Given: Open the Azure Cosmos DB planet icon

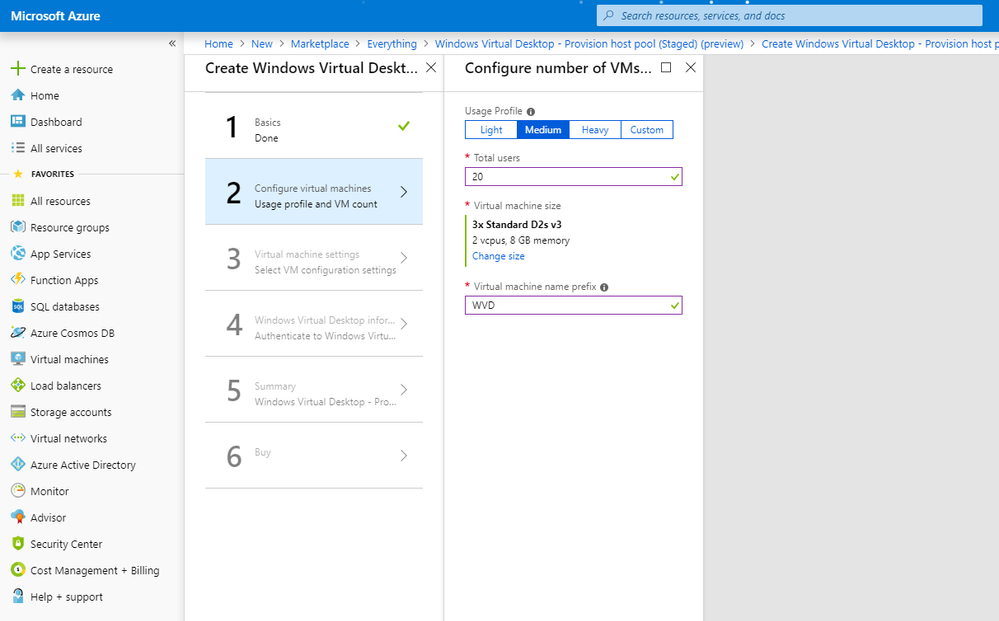Looking at the screenshot, I should click(18, 332).
